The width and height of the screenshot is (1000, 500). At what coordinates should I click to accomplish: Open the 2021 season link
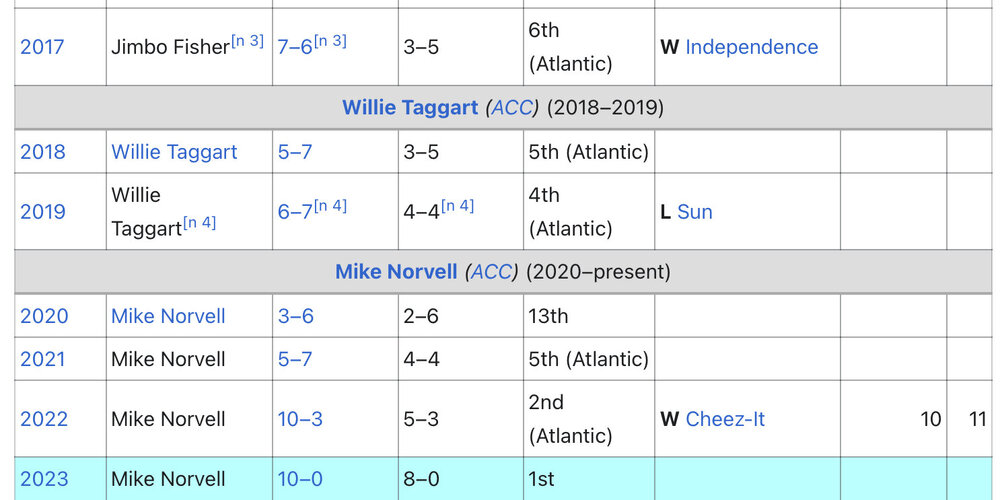(x=43, y=359)
